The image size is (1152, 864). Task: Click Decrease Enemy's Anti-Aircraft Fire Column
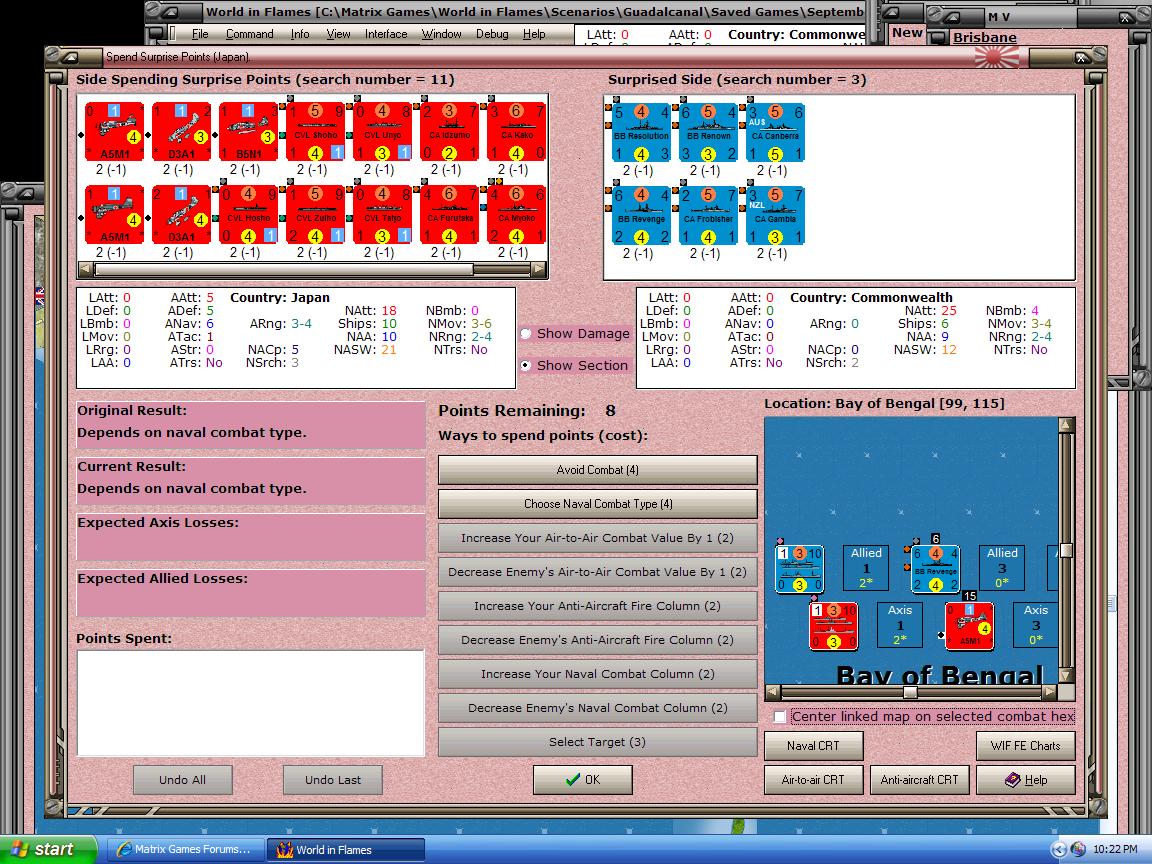[597, 640]
